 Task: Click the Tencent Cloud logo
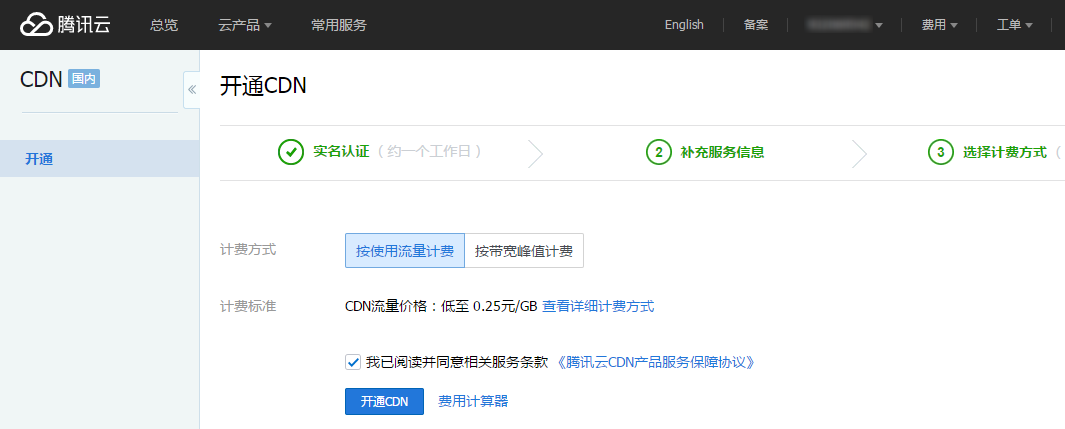(x=65, y=25)
